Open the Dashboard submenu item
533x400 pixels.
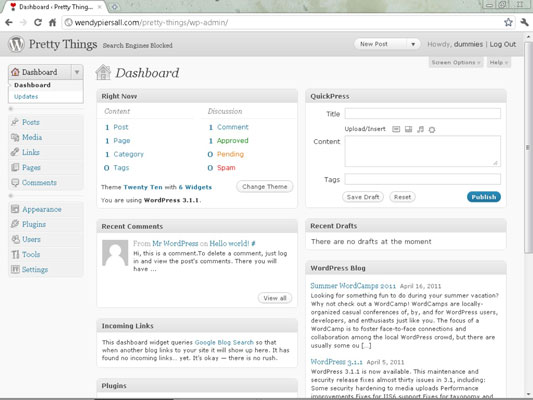pos(32,85)
